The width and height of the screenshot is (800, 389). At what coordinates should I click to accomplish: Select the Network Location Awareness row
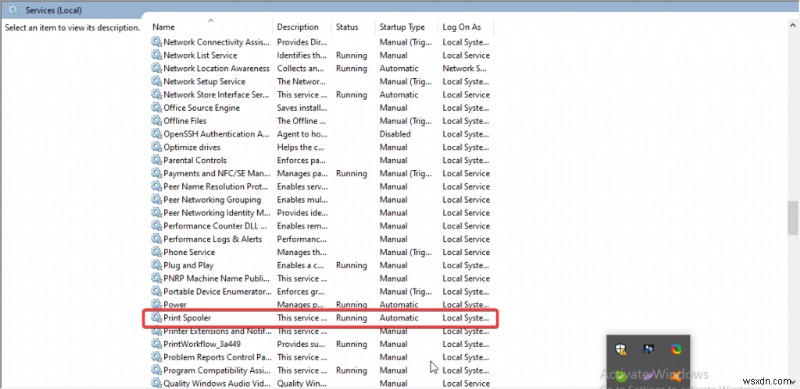321,68
